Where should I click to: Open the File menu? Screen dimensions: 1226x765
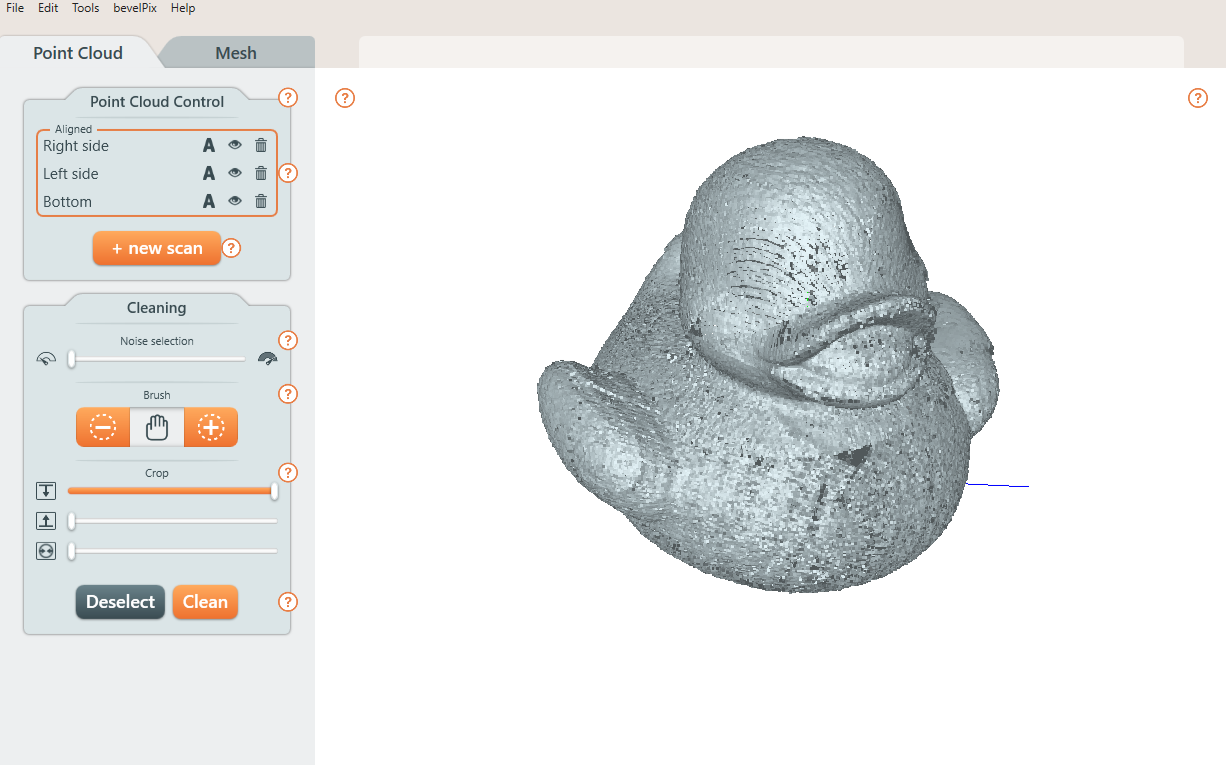click(x=15, y=8)
